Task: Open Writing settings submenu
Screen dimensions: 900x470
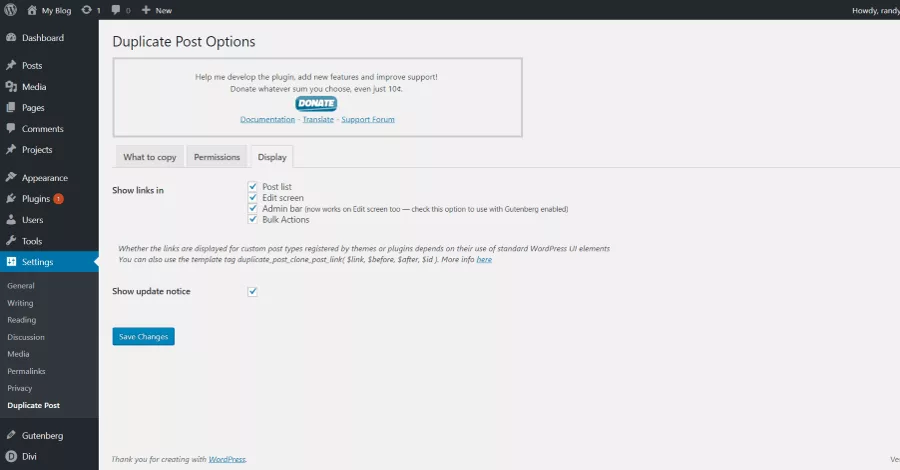Action: [x=20, y=302]
